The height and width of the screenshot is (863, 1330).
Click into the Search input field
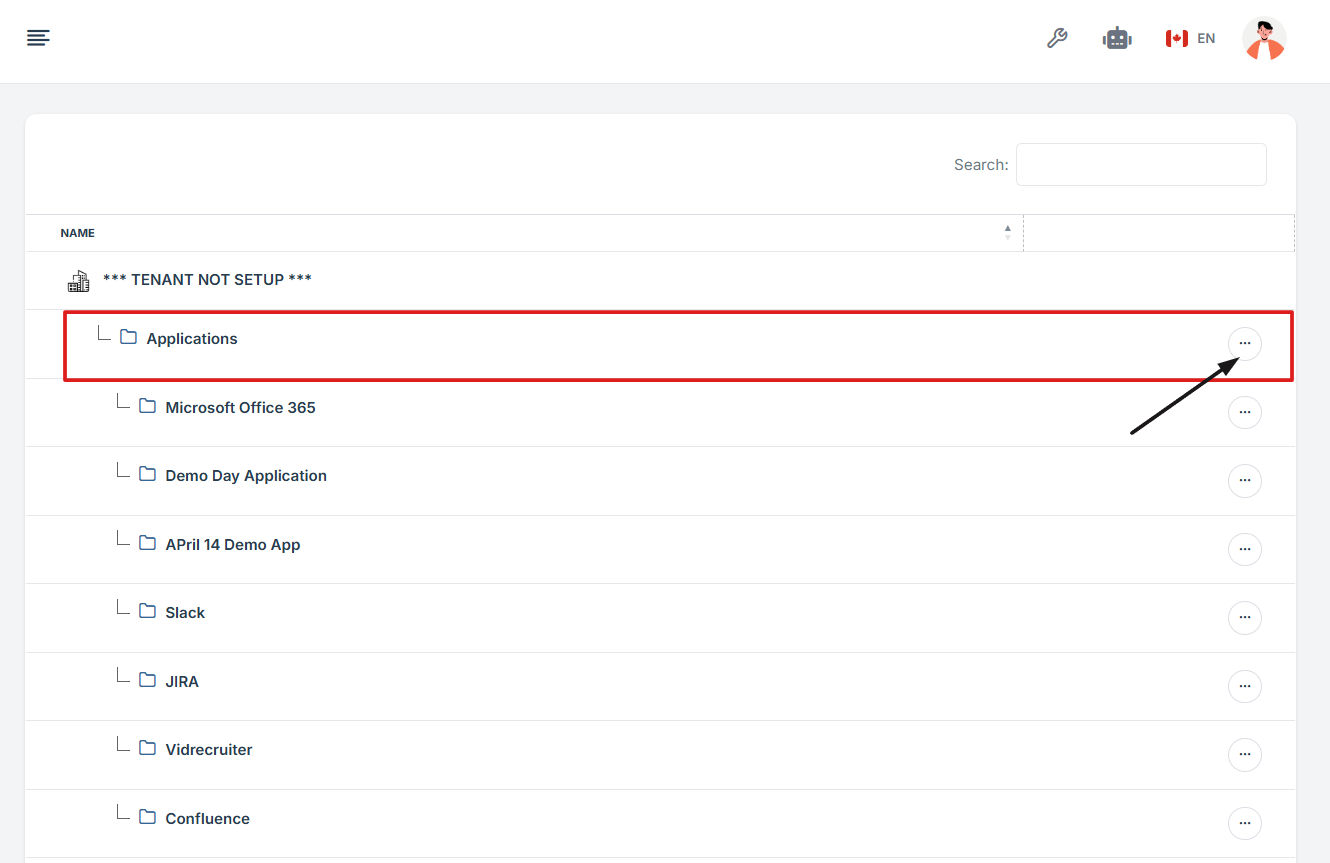tap(1141, 165)
